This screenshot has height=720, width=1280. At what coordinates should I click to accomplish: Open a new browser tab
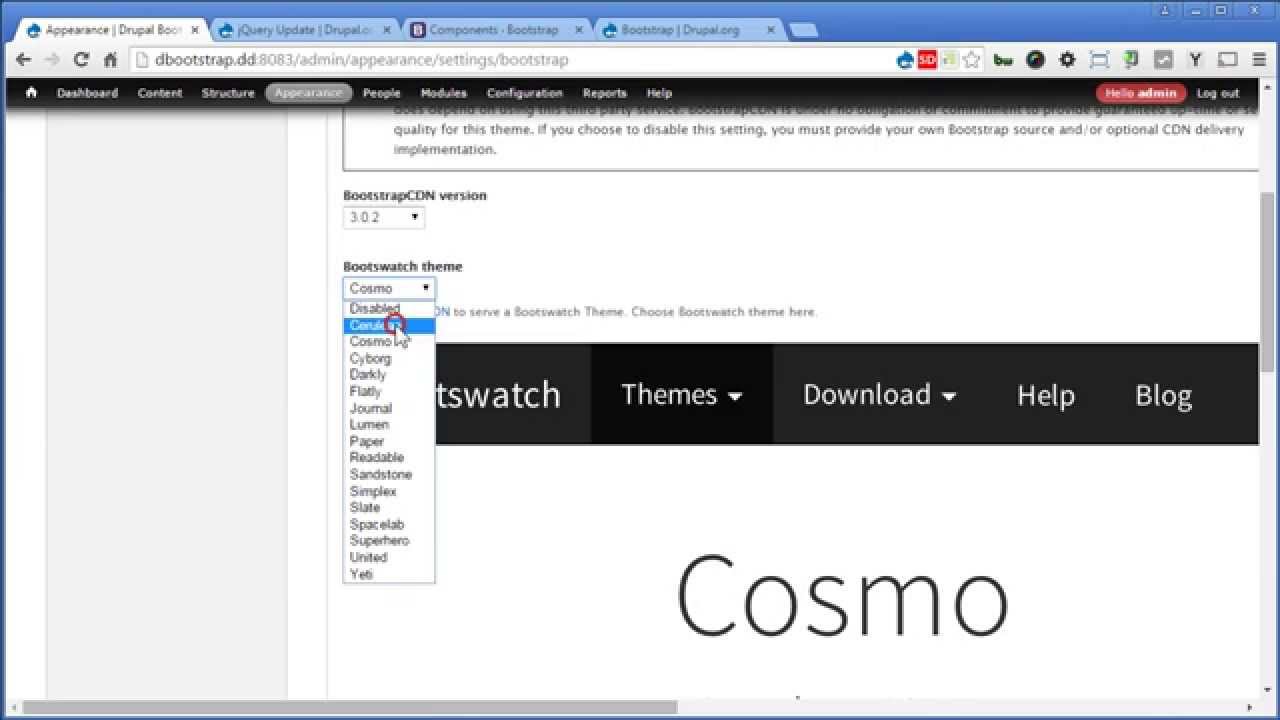click(x=803, y=30)
